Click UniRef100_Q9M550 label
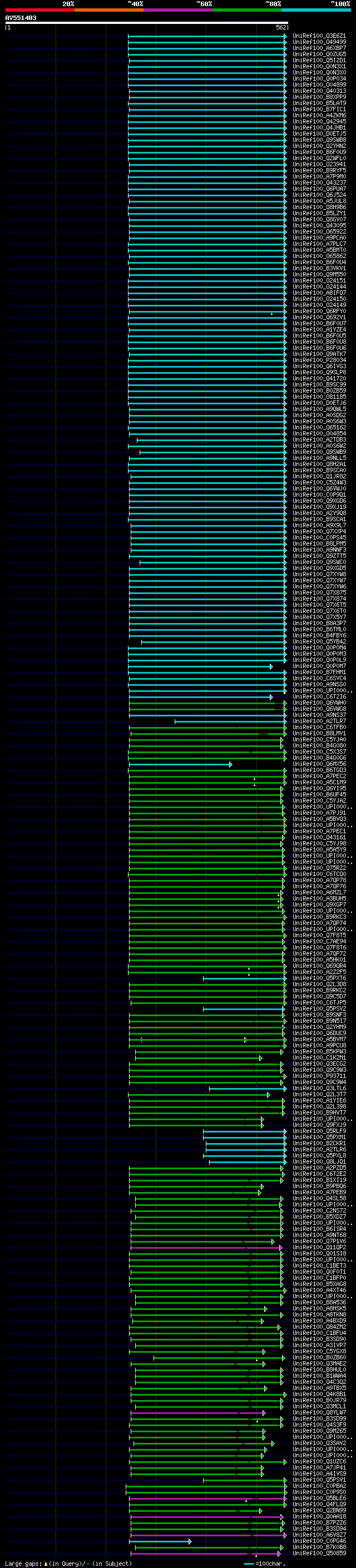Screen dimensions: 356x1568 (319, 274)
